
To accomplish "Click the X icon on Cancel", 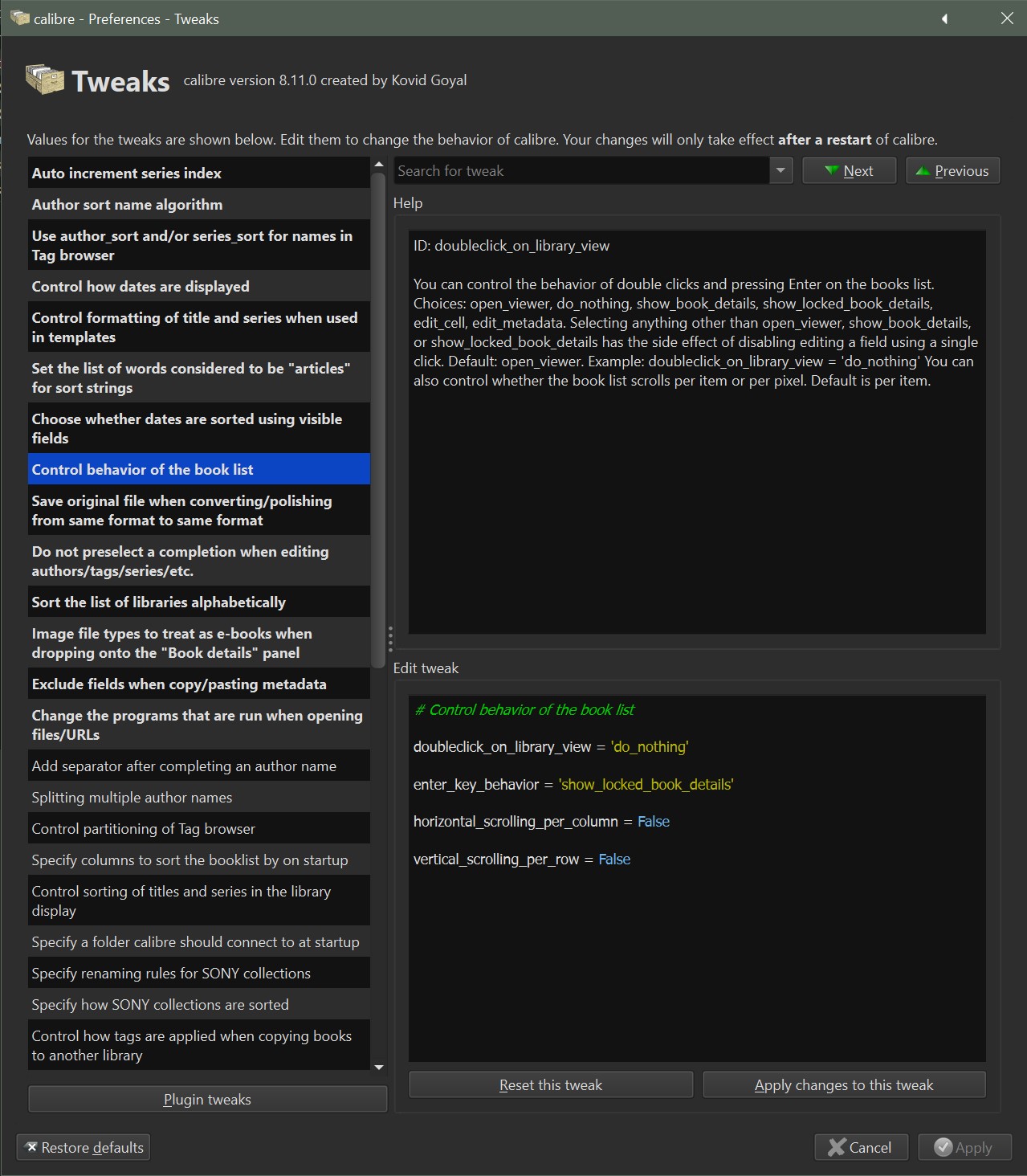I will [836, 1147].
